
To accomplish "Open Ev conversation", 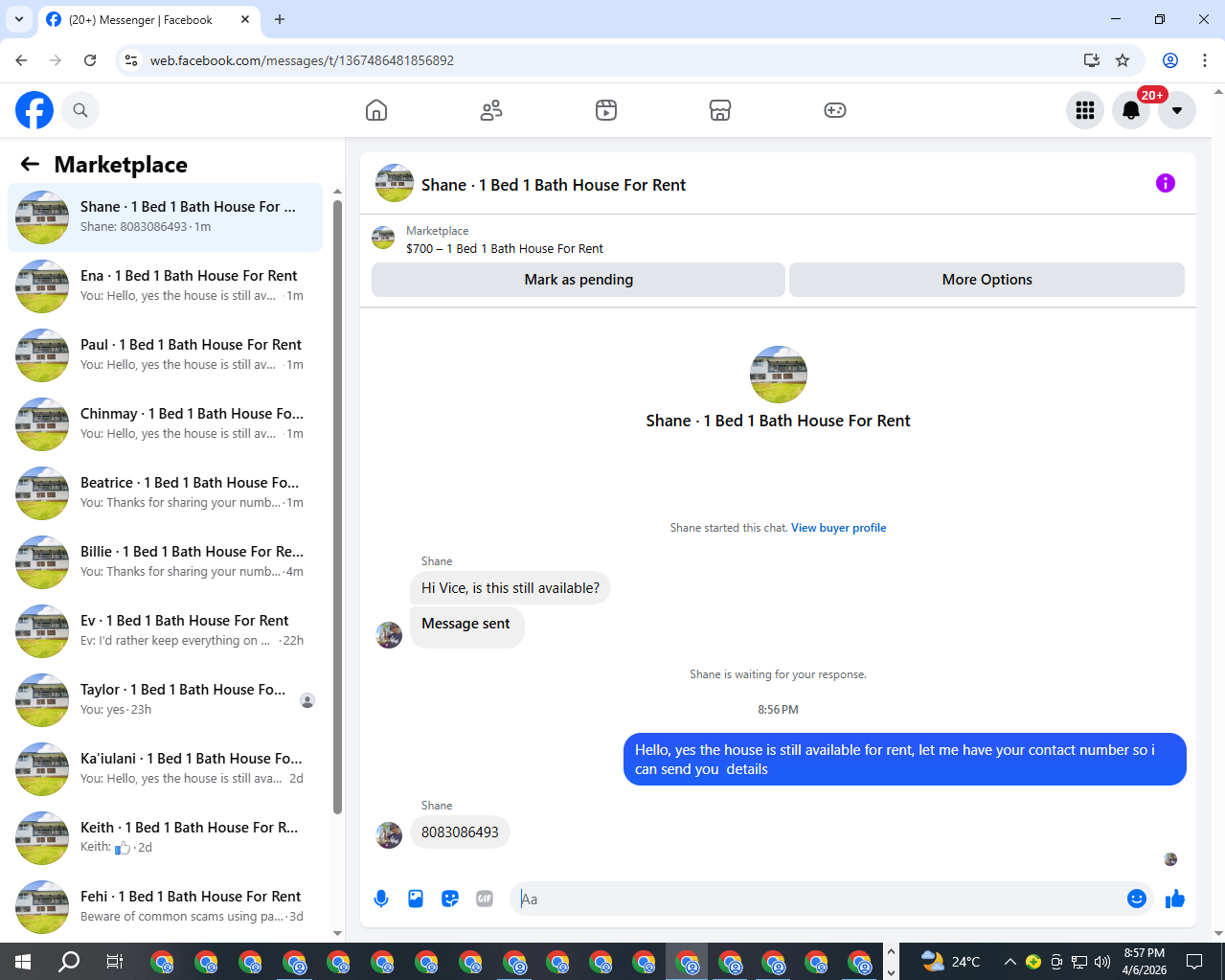I will pyautogui.click(x=165, y=631).
